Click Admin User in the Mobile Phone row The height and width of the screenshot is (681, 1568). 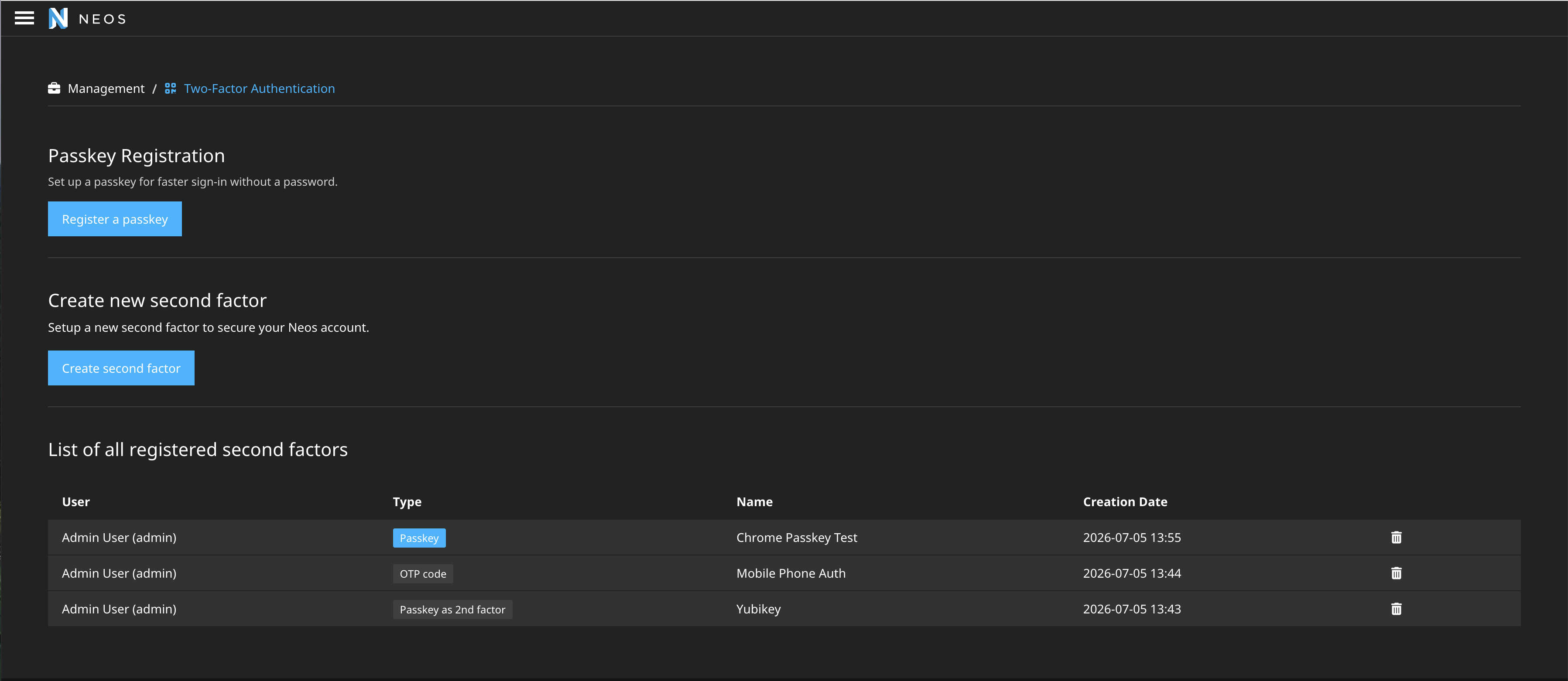119,573
